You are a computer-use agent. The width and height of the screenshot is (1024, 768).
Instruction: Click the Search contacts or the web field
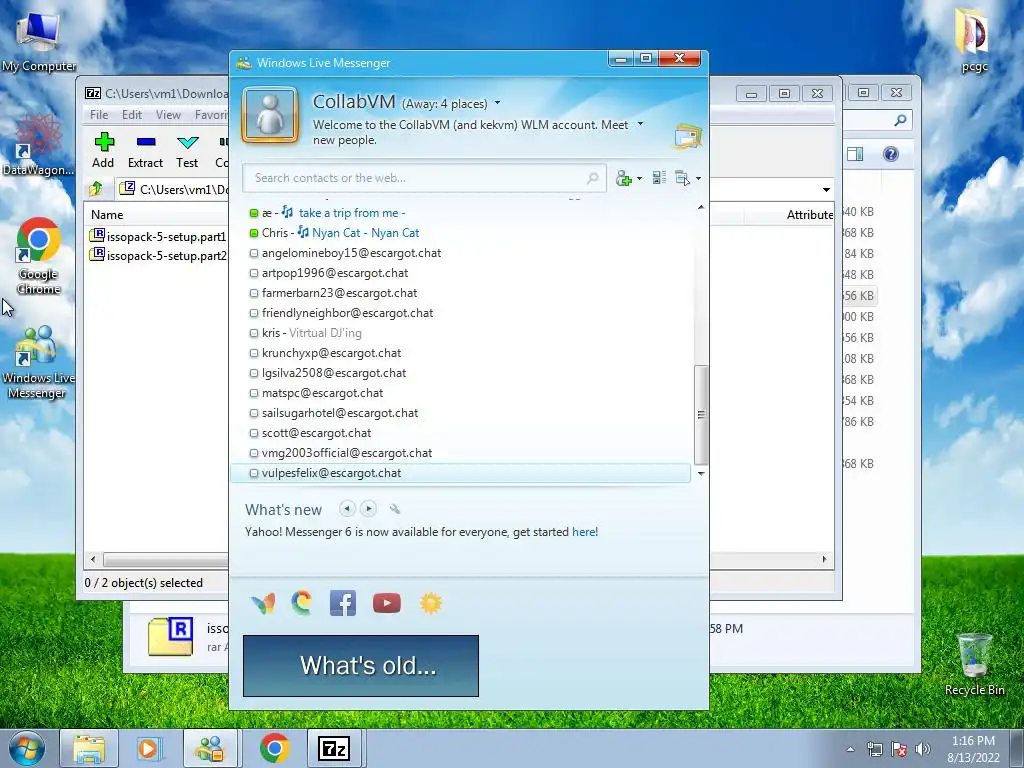[x=424, y=178]
